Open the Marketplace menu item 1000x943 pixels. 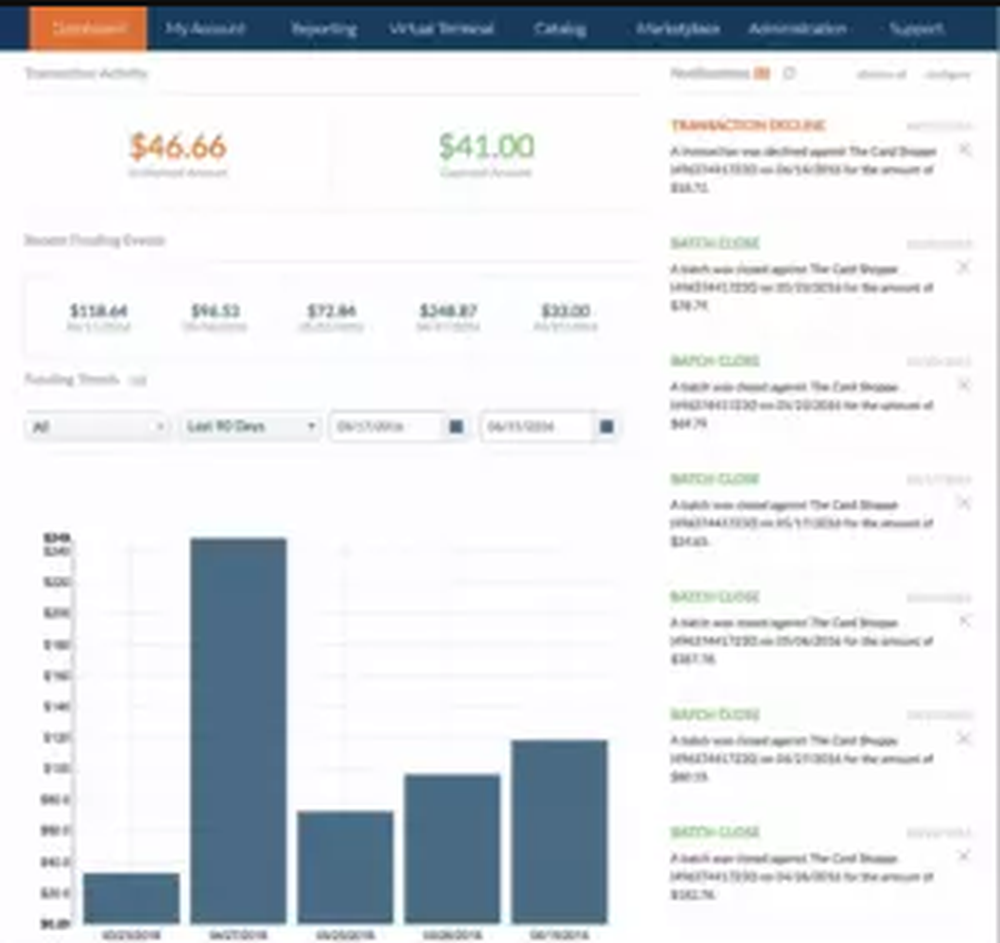pos(678,29)
